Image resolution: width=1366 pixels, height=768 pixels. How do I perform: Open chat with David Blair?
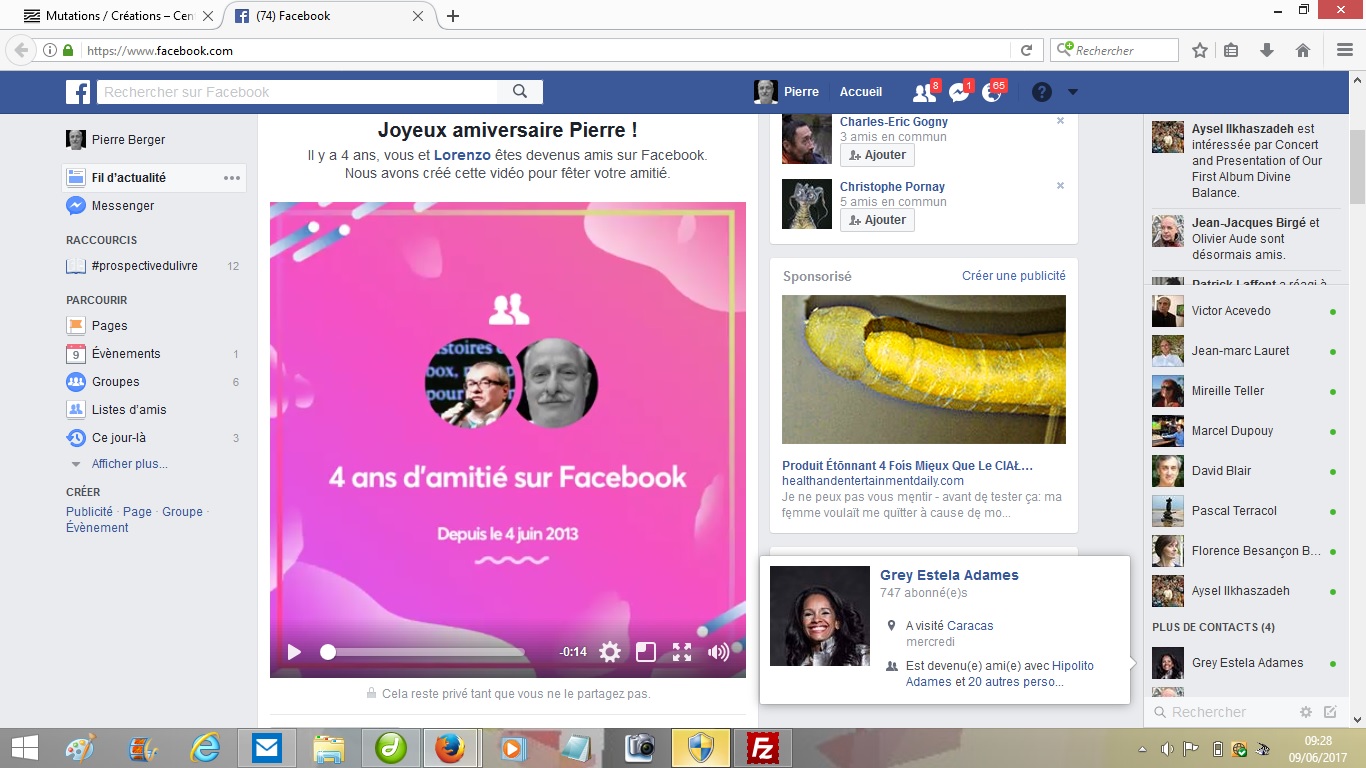point(1245,471)
